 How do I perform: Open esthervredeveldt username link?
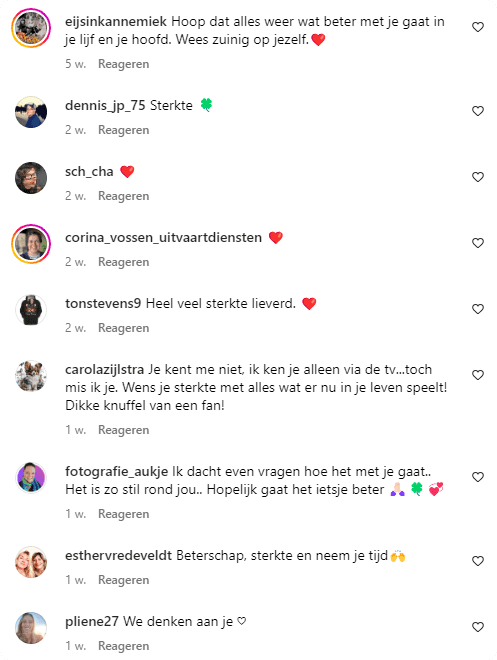(118, 556)
